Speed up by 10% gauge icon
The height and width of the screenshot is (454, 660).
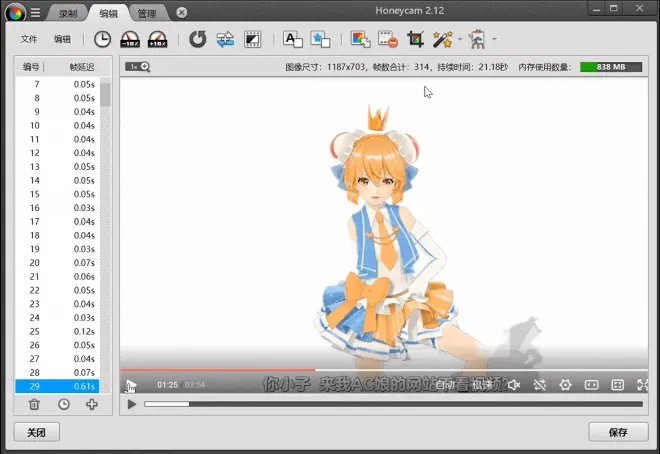157,39
